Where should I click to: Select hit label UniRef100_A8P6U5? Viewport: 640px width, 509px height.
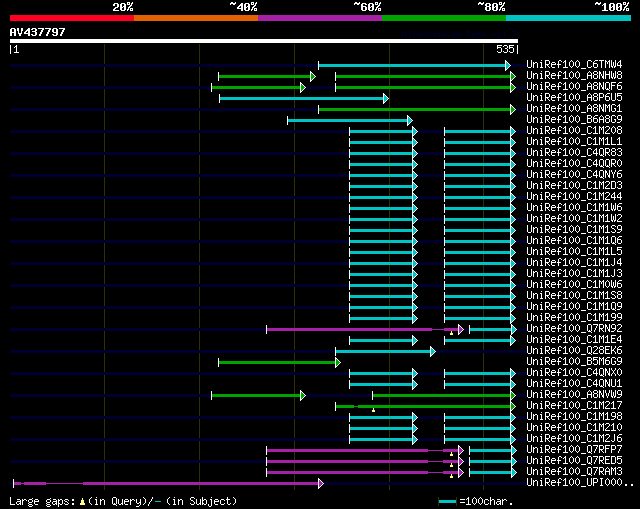[x=574, y=98]
